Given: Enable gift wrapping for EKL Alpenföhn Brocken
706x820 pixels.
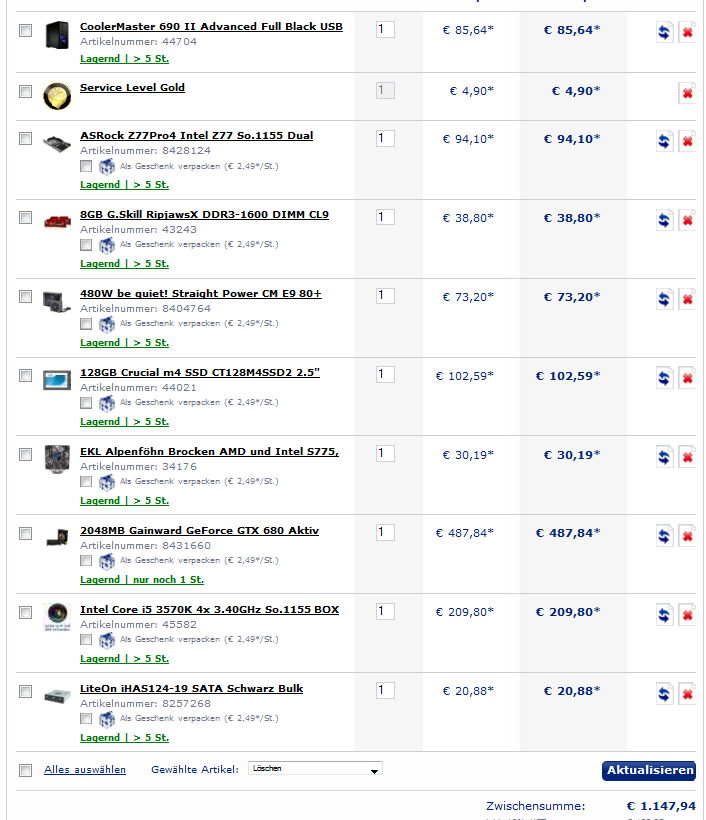Looking at the screenshot, I should coord(86,482).
